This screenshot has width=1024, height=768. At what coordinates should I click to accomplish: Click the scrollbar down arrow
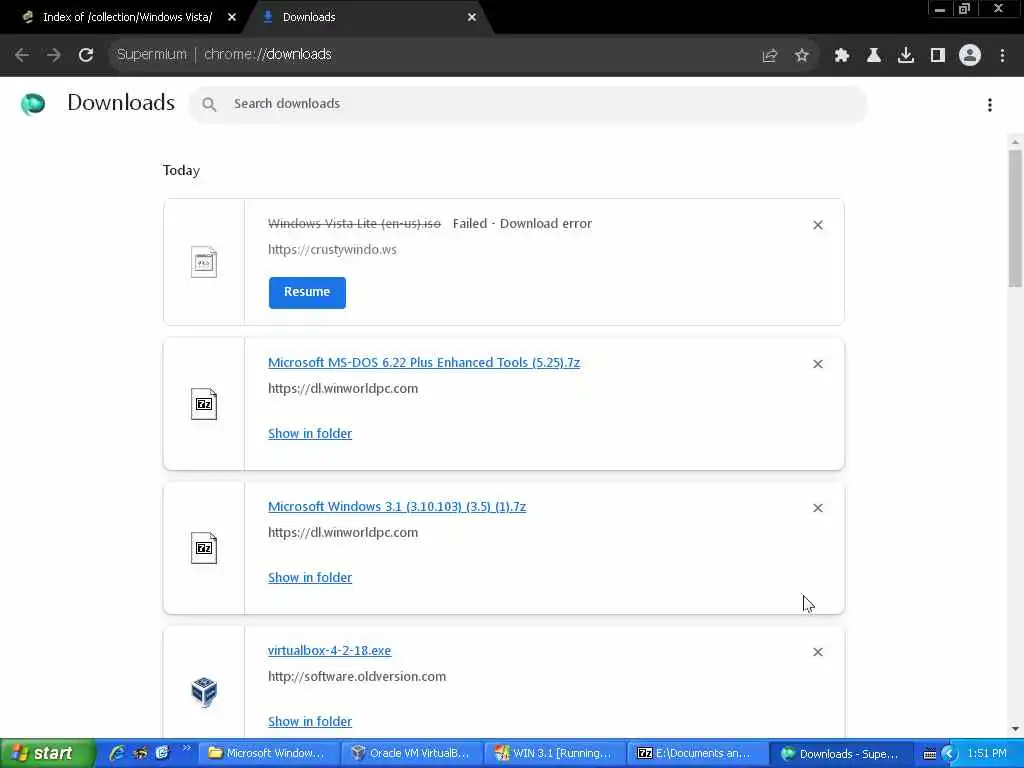click(1015, 729)
